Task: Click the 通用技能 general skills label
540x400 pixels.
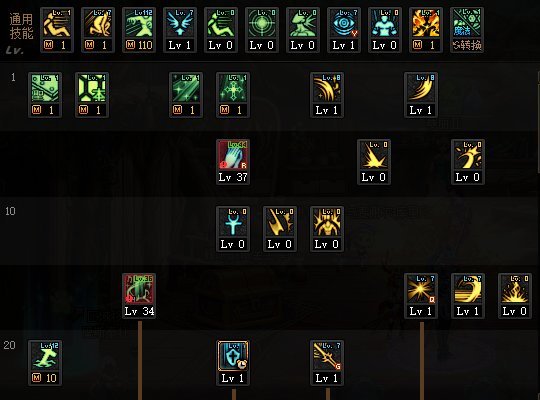Action: click(21, 26)
